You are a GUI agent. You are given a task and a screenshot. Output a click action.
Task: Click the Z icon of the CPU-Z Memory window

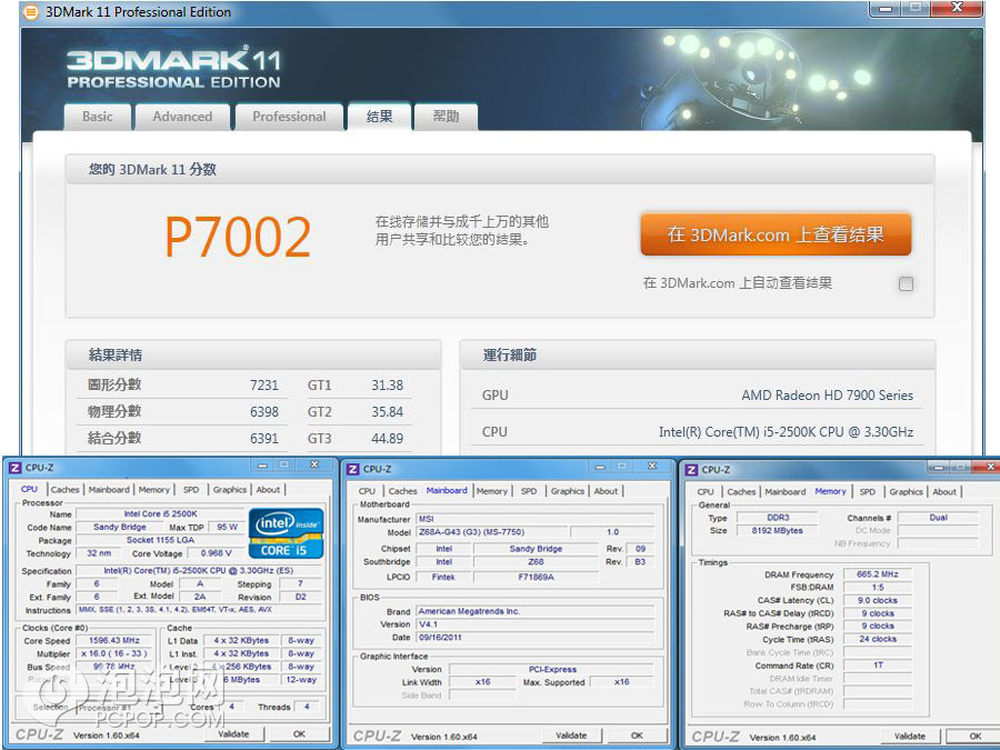(x=691, y=470)
